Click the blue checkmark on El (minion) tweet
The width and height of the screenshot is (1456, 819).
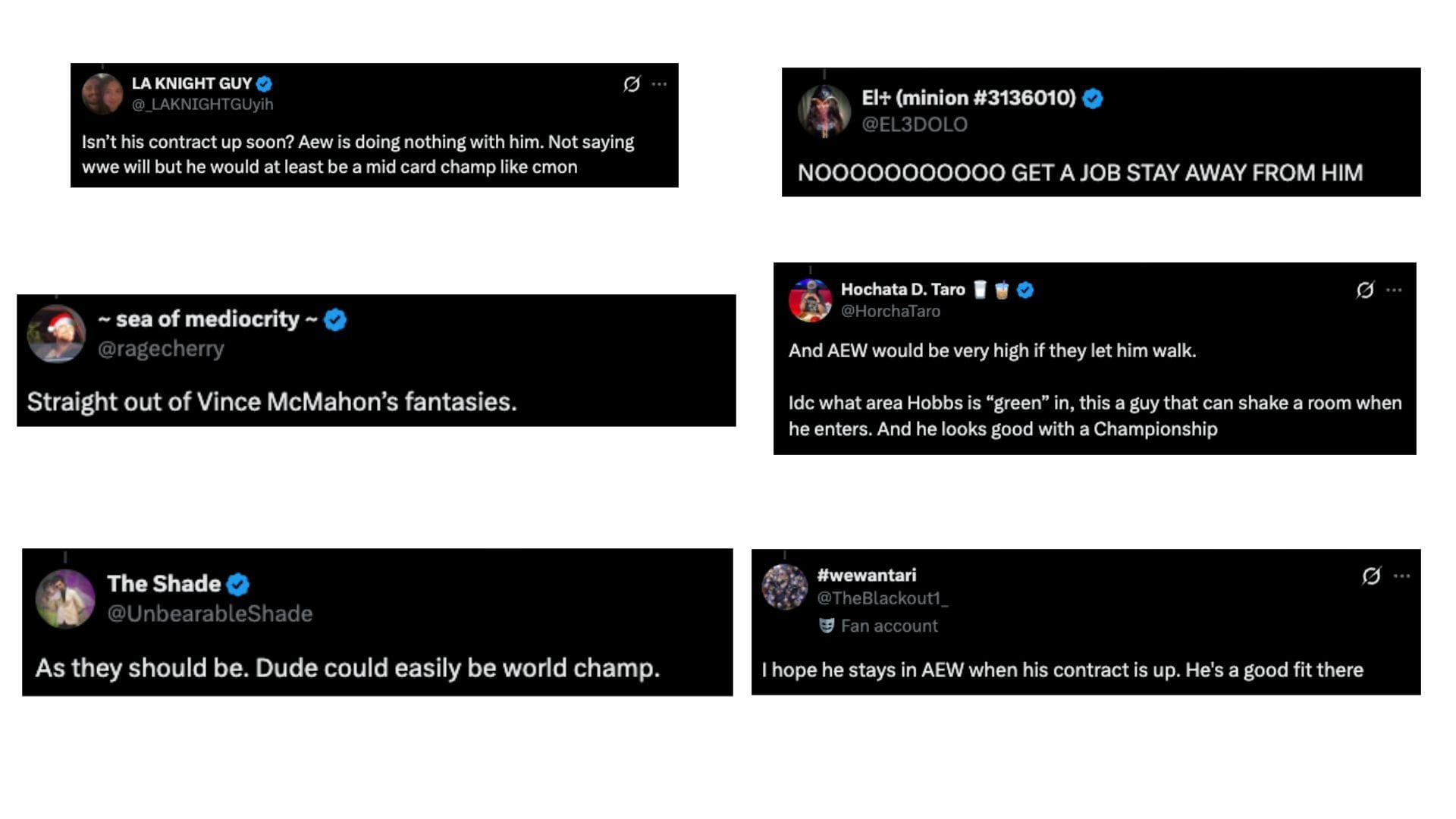tap(1091, 97)
